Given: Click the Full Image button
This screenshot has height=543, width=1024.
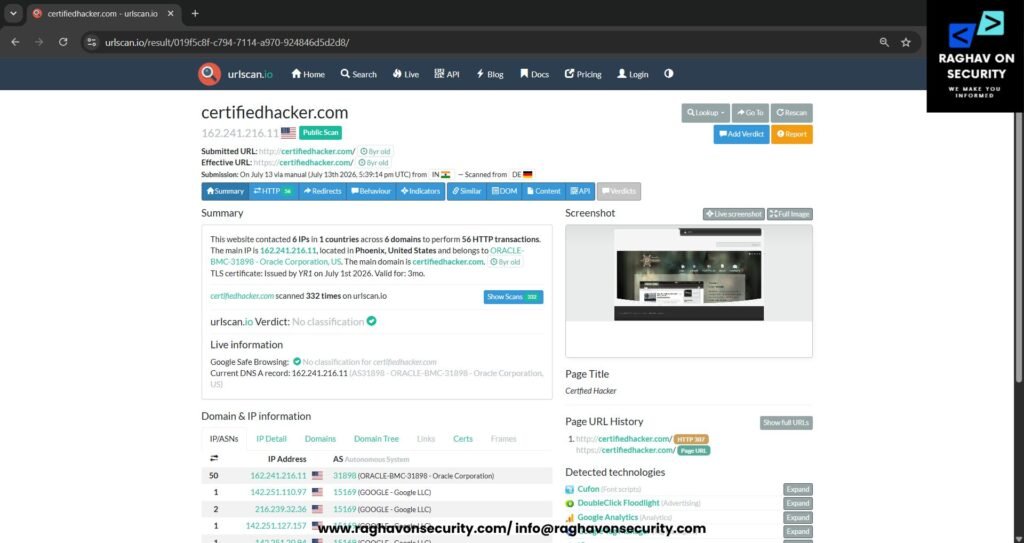Looking at the screenshot, I should (x=790, y=214).
